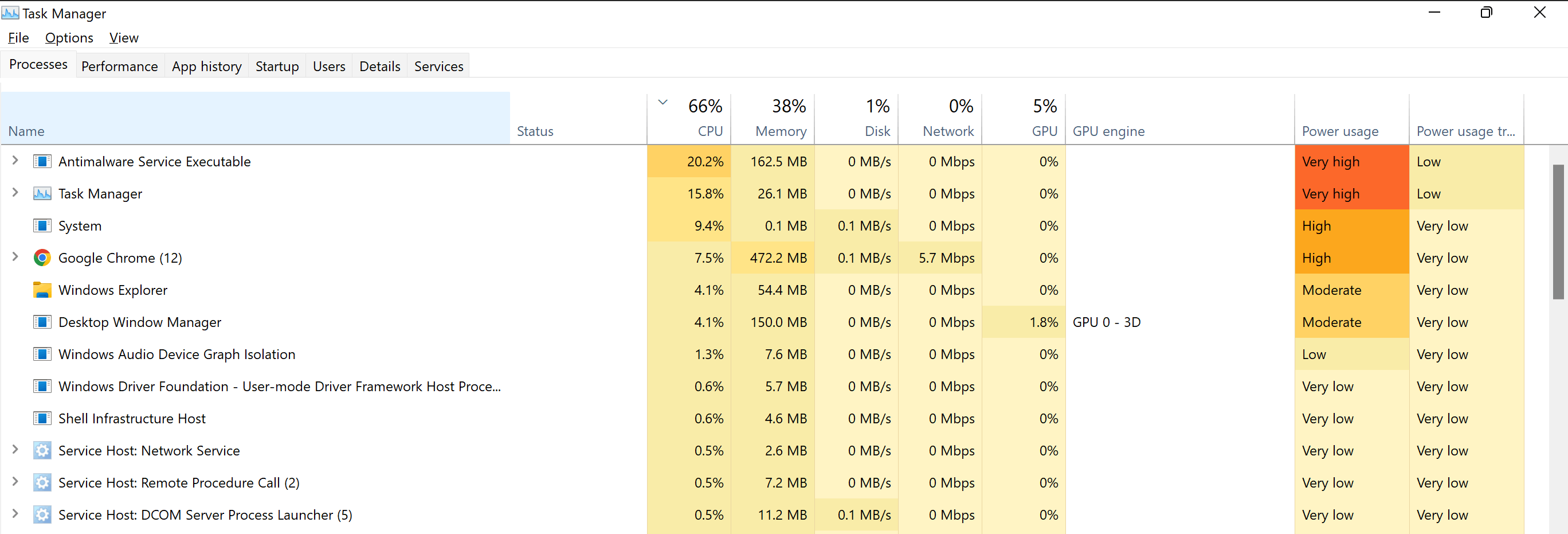Sort by the Power usage column header
Image resolution: width=1568 pixels, height=534 pixels.
click(x=1352, y=118)
